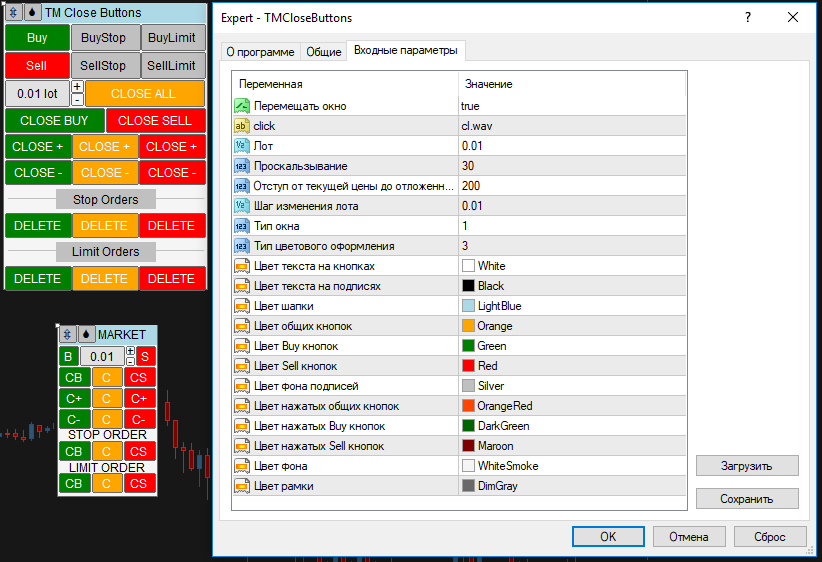Viewport: 822px width, 562px height.
Task: Click the BuyStop button
Action: (x=105, y=38)
